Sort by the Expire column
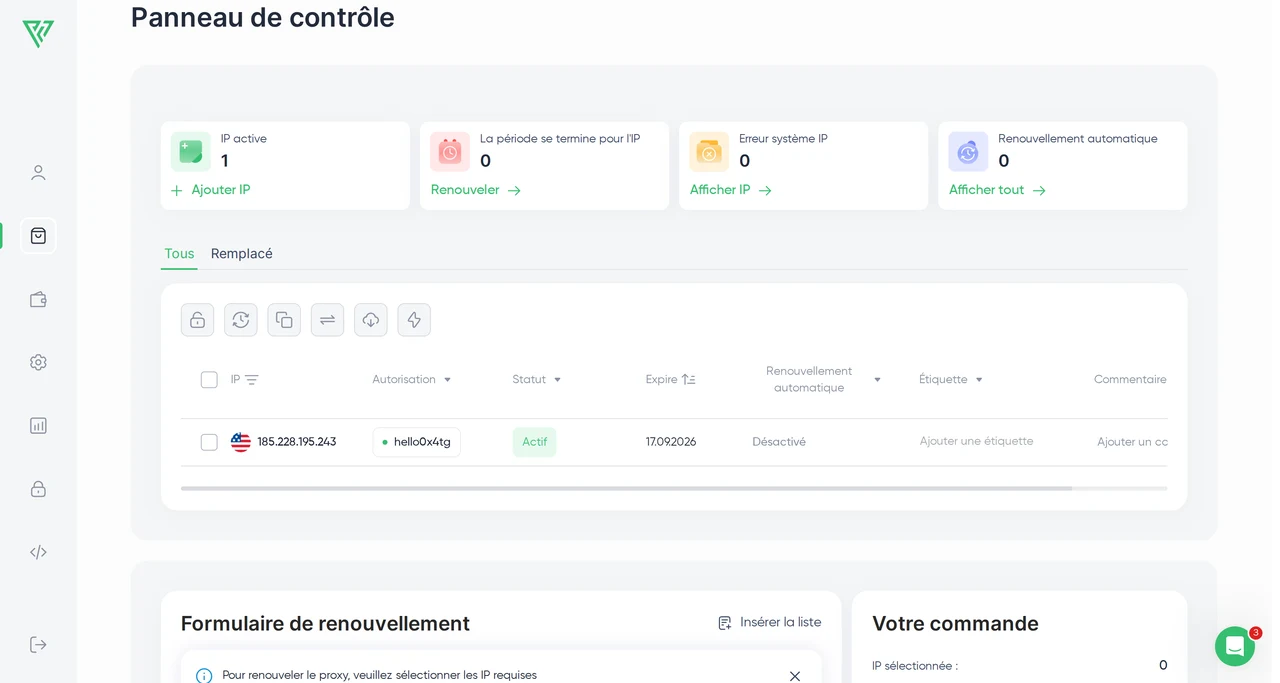Image resolution: width=1280 pixels, height=683 pixels. pyautogui.click(x=689, y=380)
